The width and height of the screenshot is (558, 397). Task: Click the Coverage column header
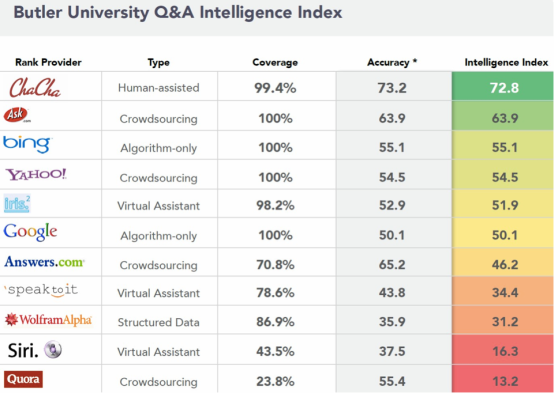(x=275, y=62)
